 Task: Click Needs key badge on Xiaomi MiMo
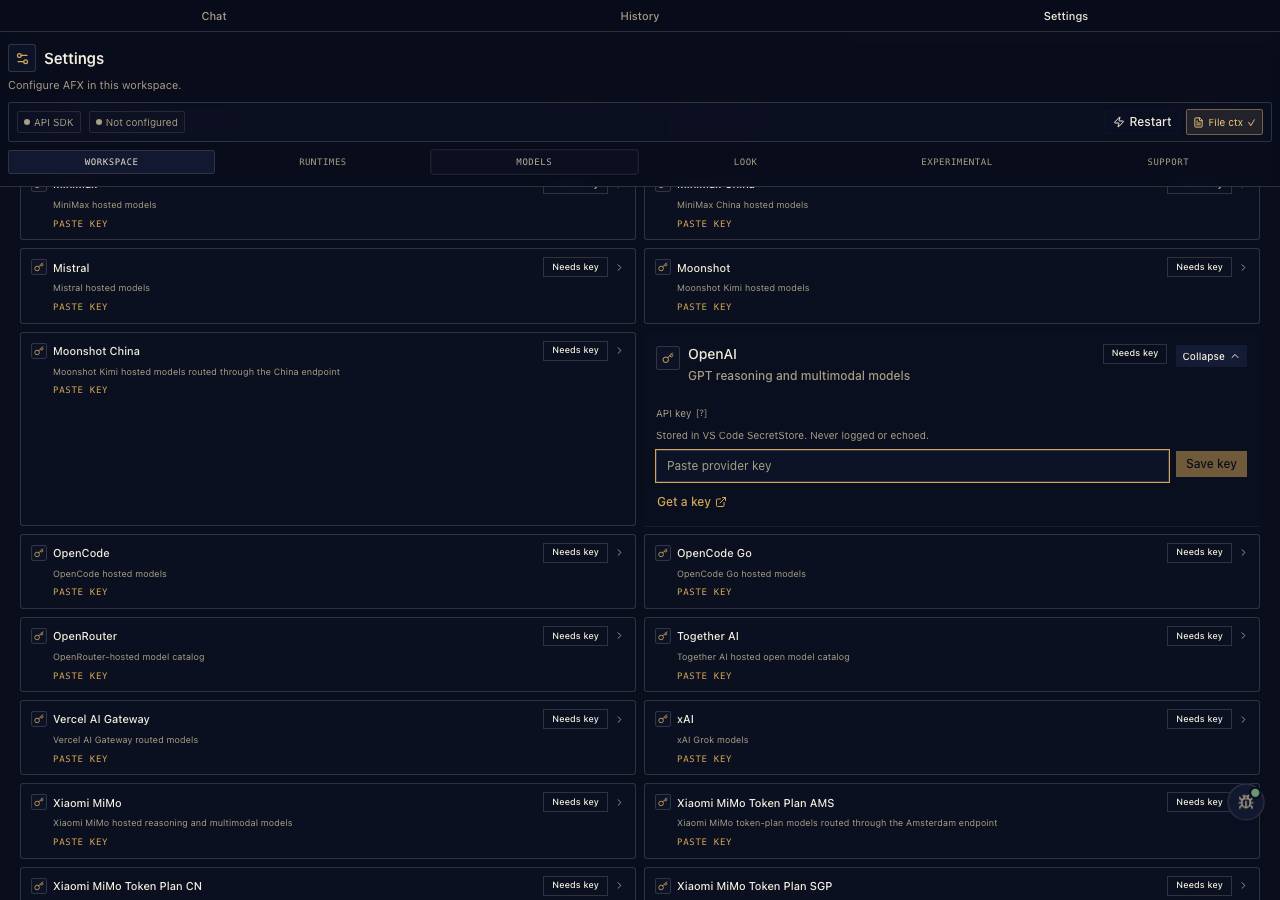click(576, 802)
